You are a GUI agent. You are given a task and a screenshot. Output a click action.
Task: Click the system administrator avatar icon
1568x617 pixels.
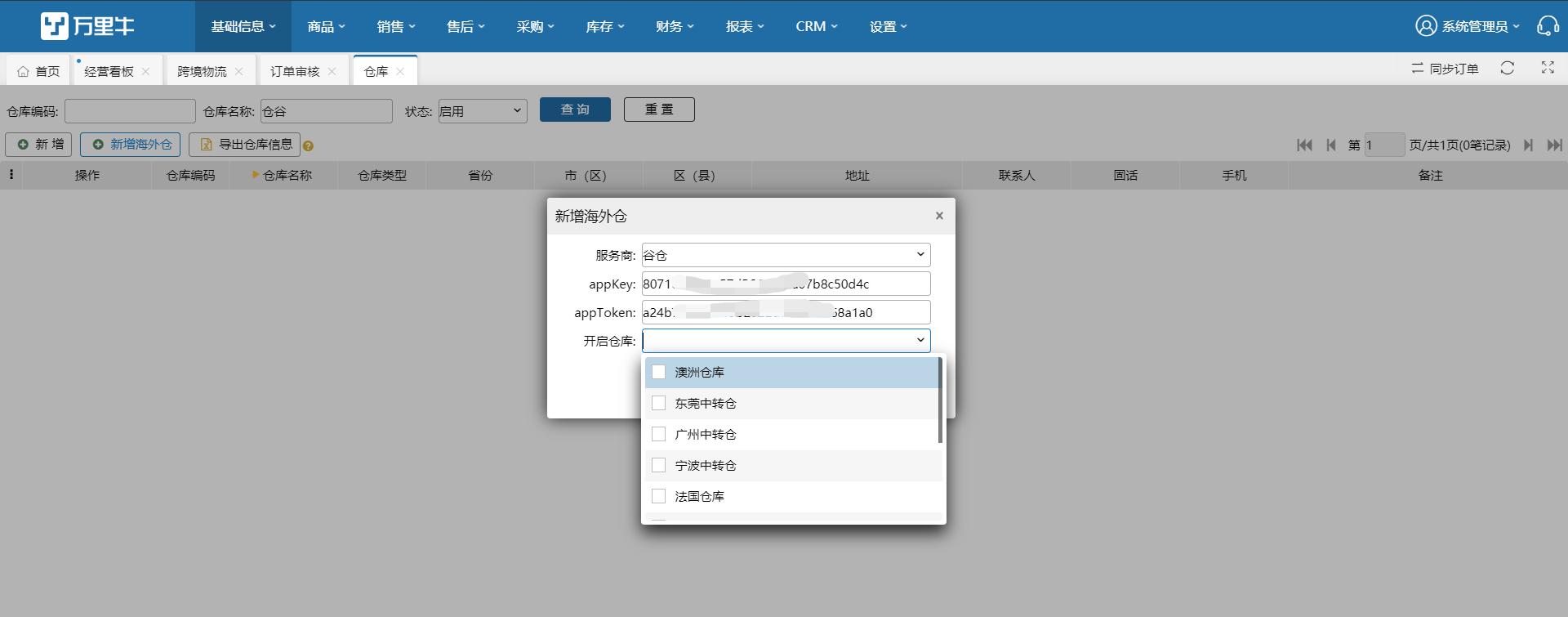[x=1426, y=26]
